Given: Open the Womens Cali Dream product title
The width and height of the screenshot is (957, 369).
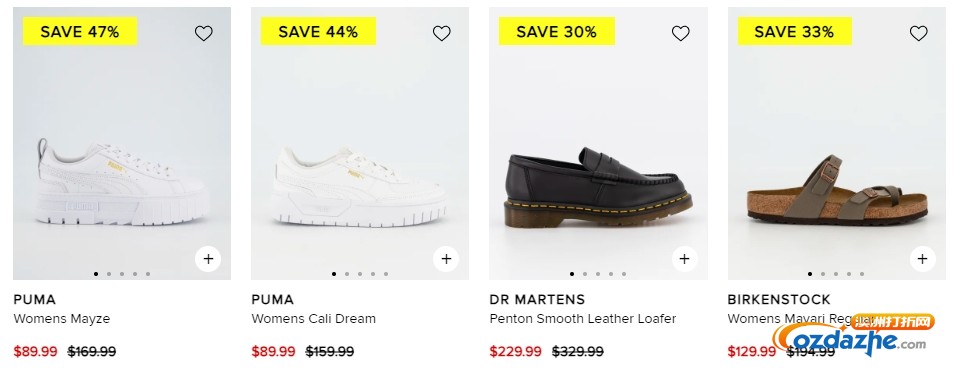Looking at the screenshot, I should click(314, 318).
